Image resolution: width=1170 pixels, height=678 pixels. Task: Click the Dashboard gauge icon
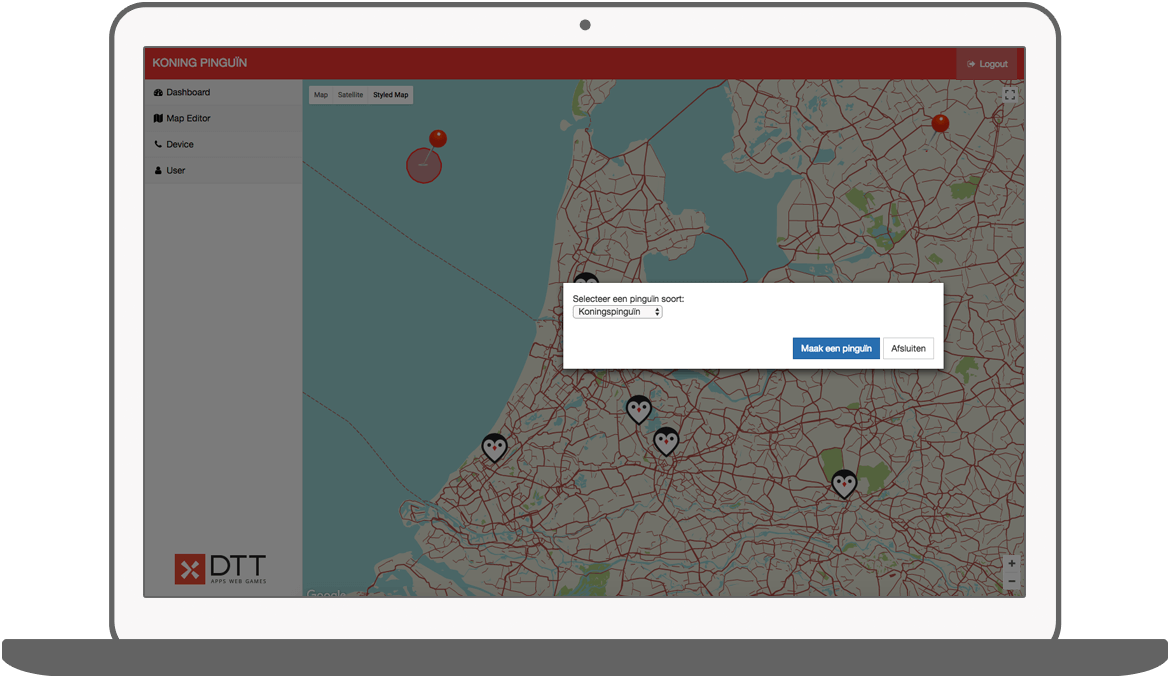tap(158, 92)
